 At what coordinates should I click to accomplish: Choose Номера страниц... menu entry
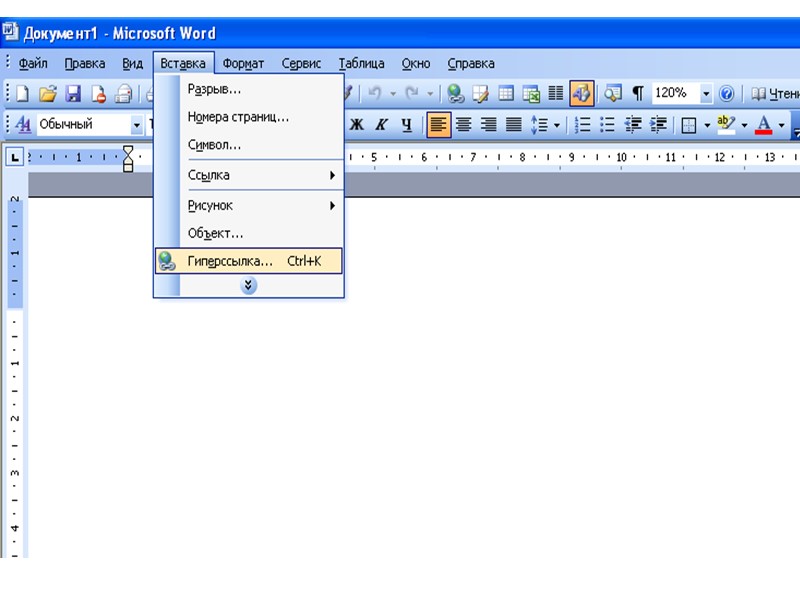(x=248, y=117)
